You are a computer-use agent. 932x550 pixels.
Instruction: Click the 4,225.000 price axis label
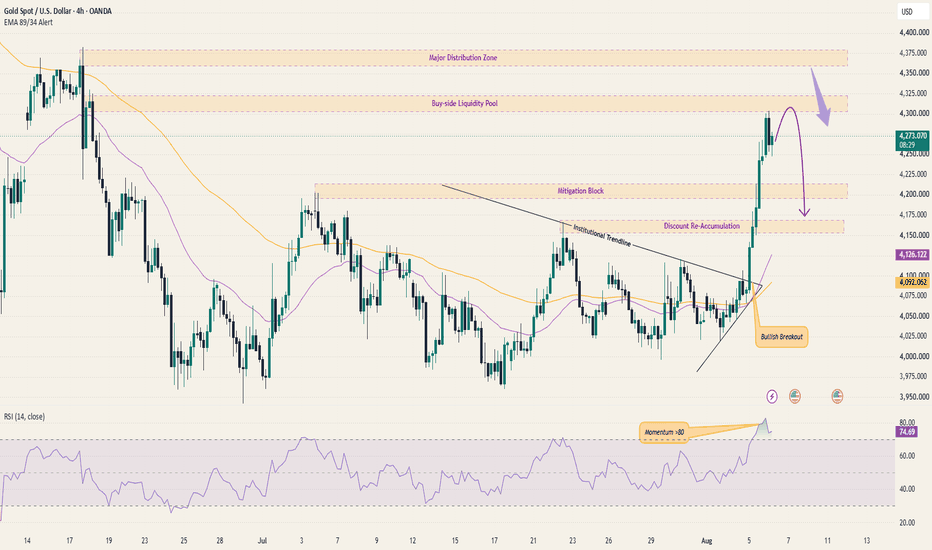pyautogui.click(x=914, y=174)
